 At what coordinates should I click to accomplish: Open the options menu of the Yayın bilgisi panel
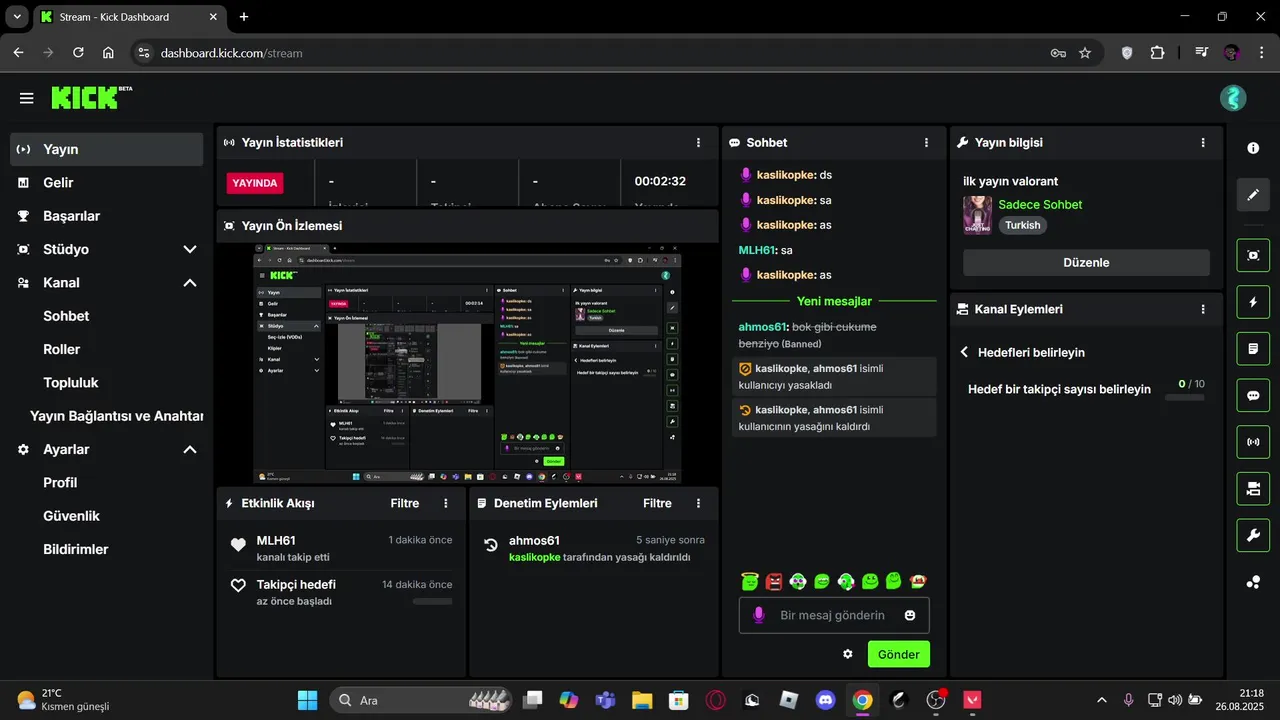[x=1203, y=143]
